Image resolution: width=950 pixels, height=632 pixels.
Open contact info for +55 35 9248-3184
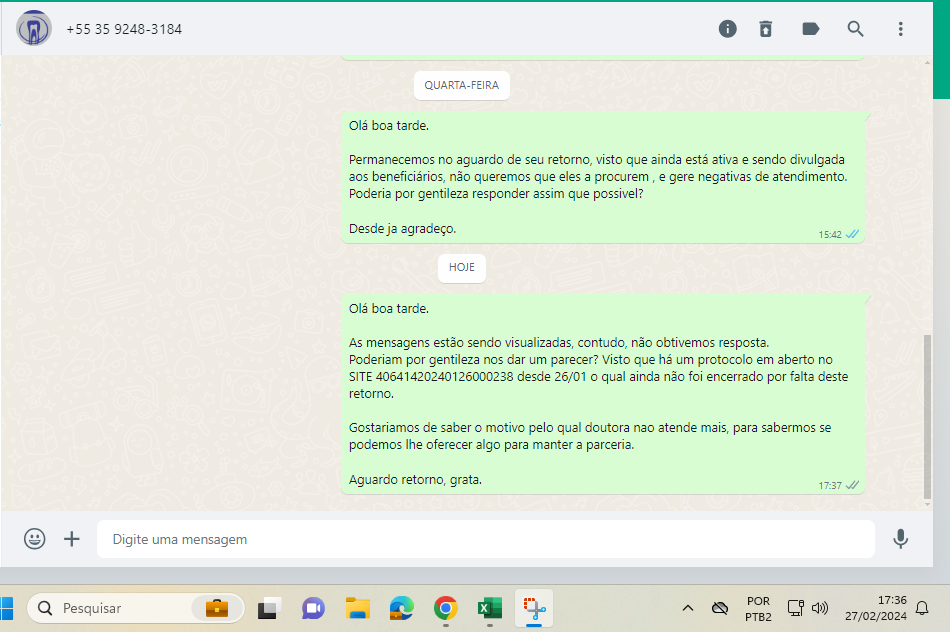(x=124, y=29)
